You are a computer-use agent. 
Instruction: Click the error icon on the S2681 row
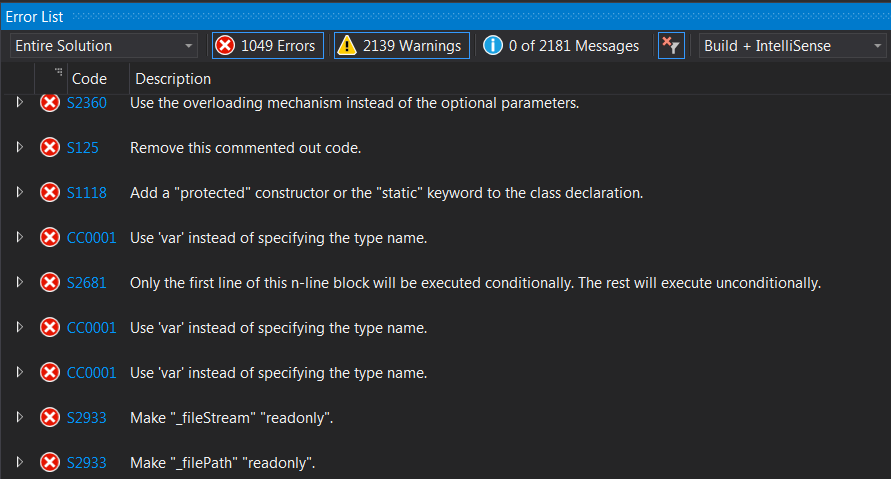49,283
